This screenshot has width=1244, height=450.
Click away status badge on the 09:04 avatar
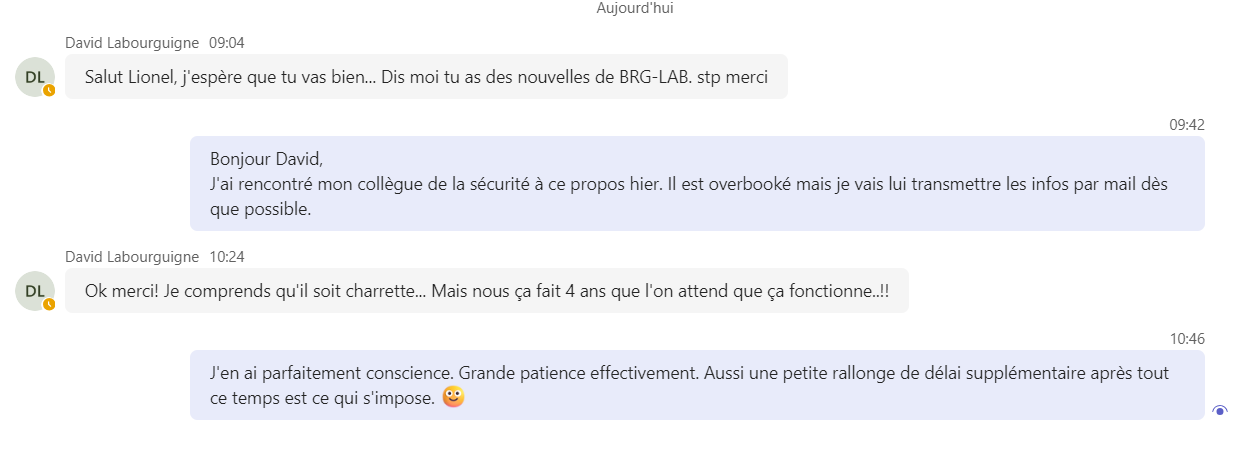pos(49,90)
